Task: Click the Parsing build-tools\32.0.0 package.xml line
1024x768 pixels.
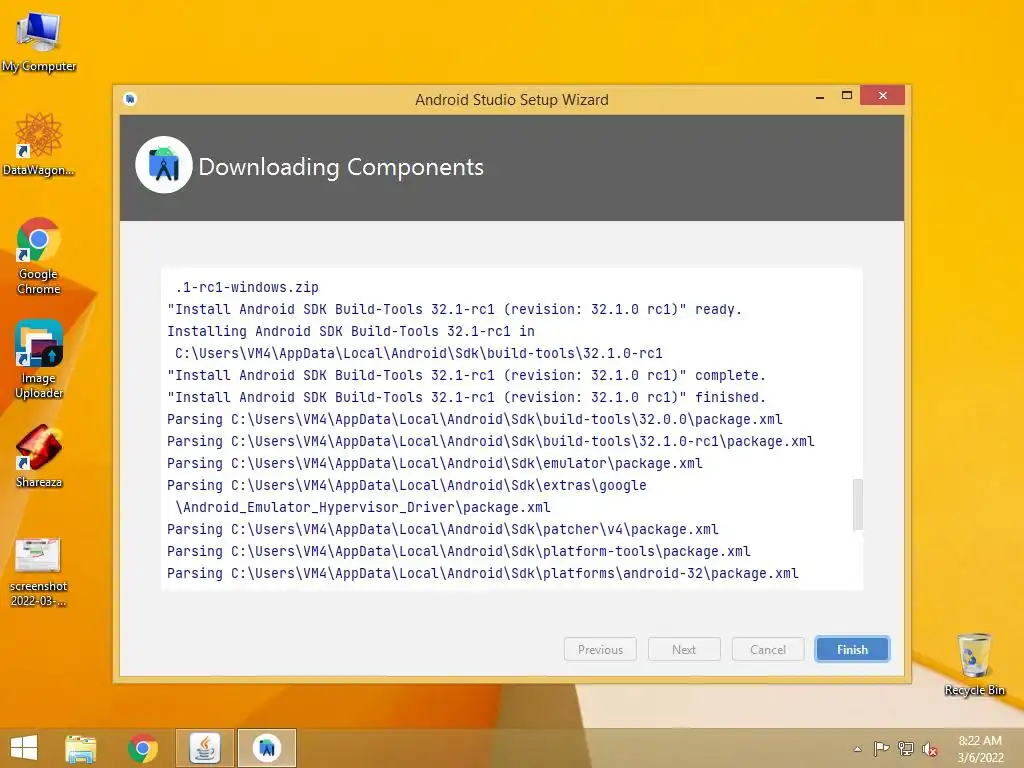Action: (475, 419)
